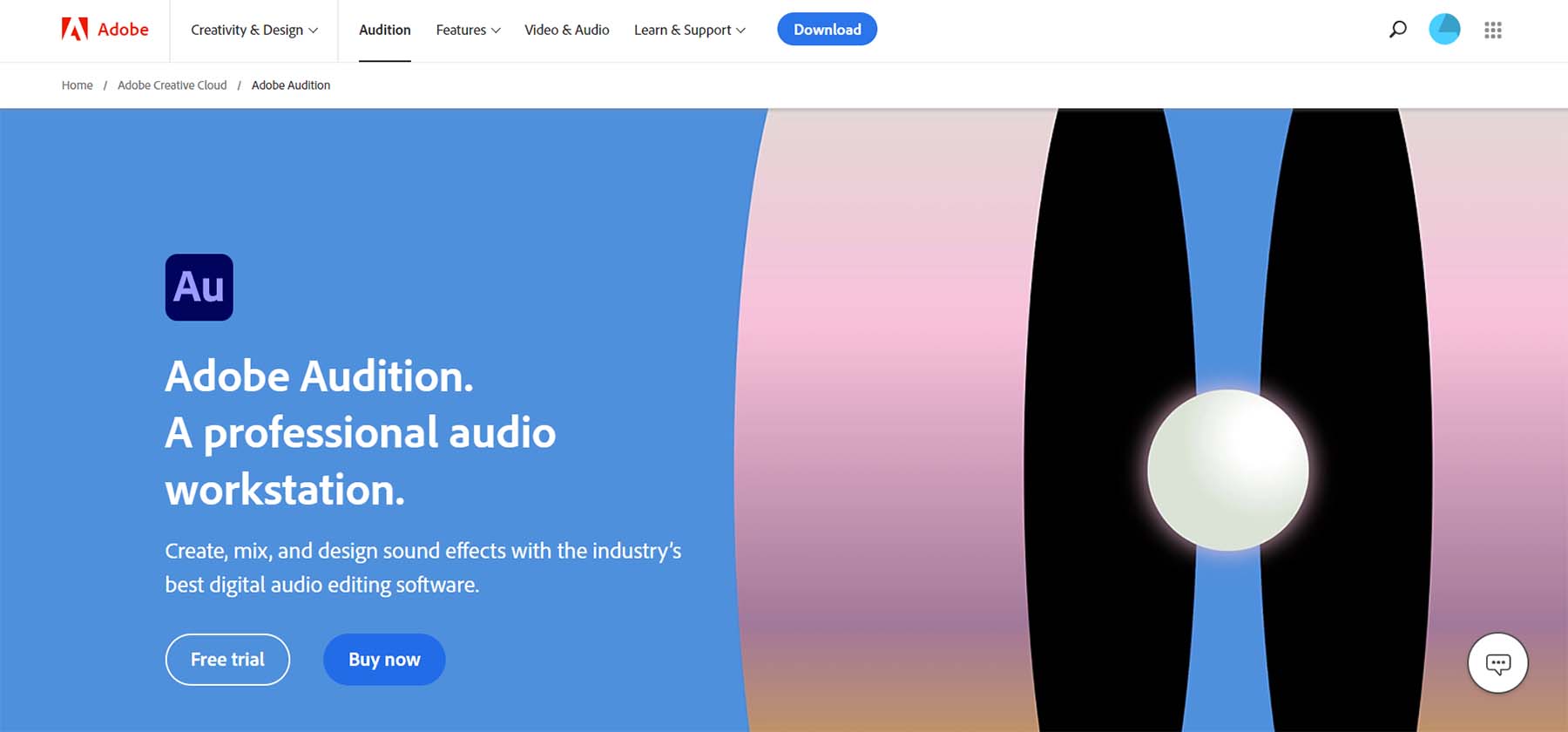Go to Home breadcrumb link
Image resolution: width=1568 pixels, height=732 pixels.
77,85
